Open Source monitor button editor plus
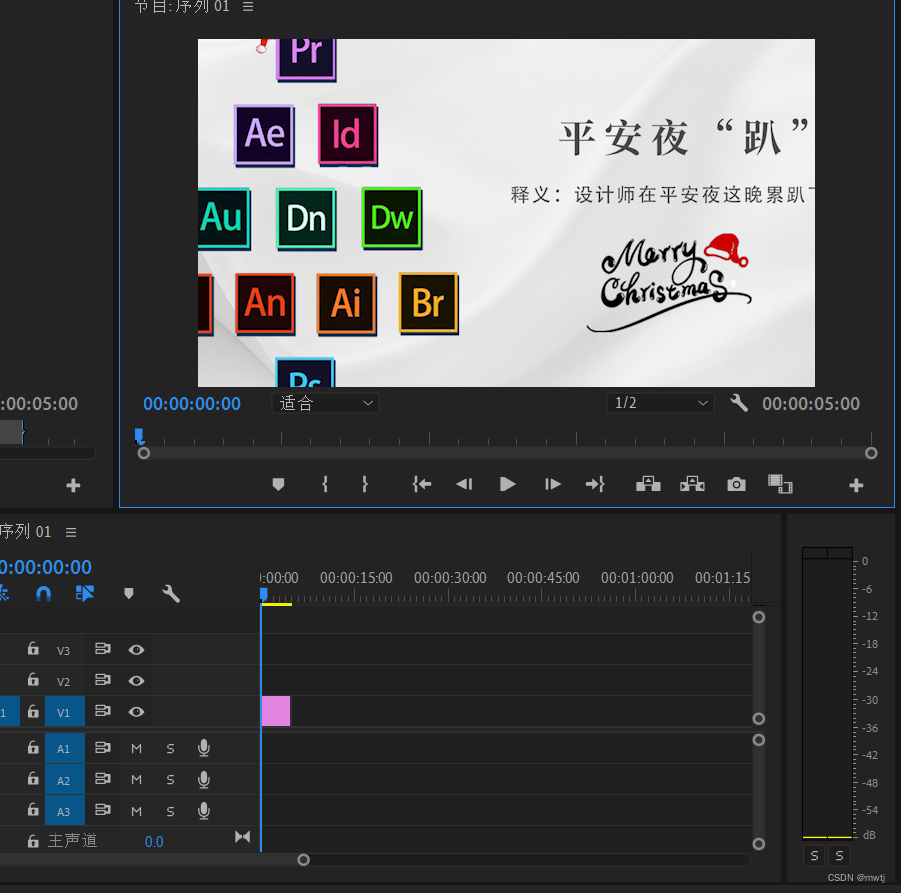 tap(73, 486)
